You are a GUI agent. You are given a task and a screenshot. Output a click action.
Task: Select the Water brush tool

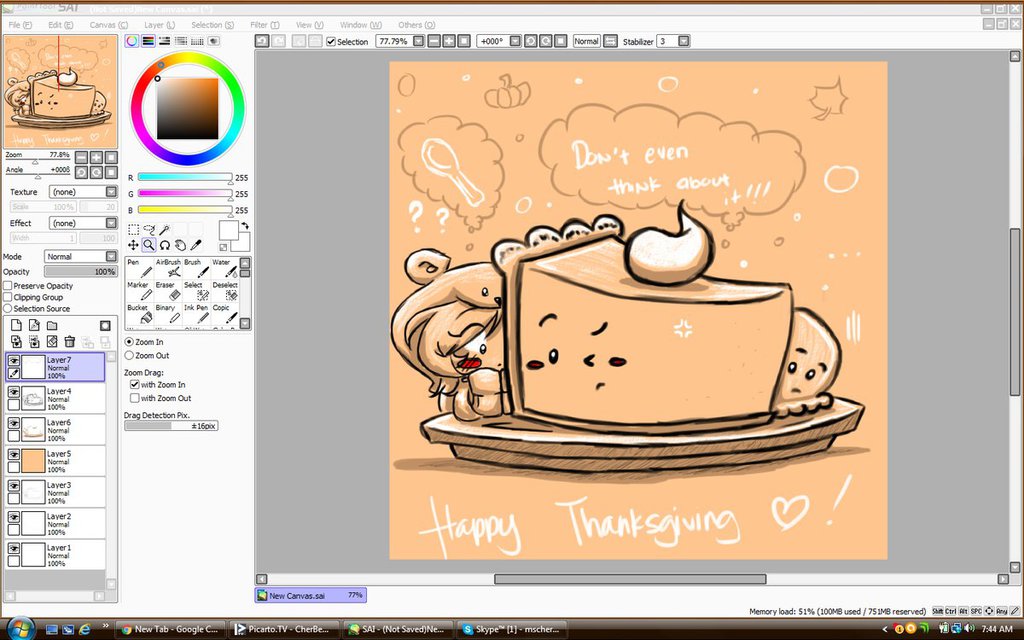[223, 268]
